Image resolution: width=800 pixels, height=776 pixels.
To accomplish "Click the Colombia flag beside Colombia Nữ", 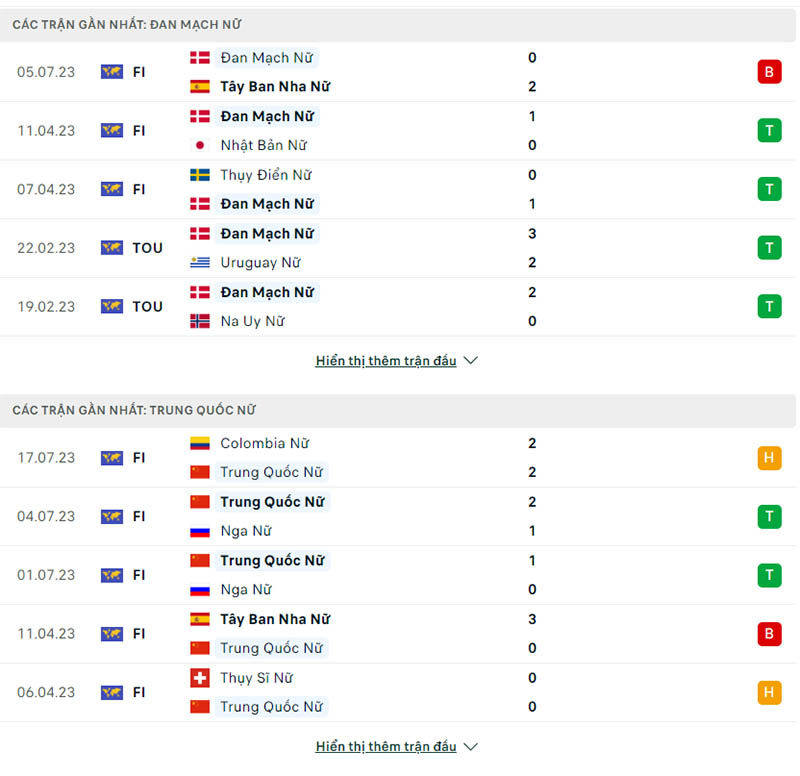I will (200, 443).
